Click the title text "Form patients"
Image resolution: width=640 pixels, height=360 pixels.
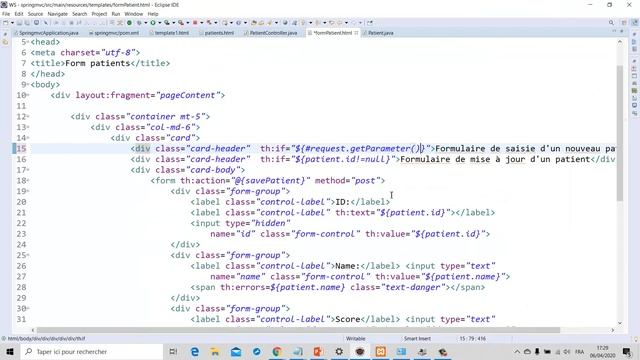(x=97, y=63)
